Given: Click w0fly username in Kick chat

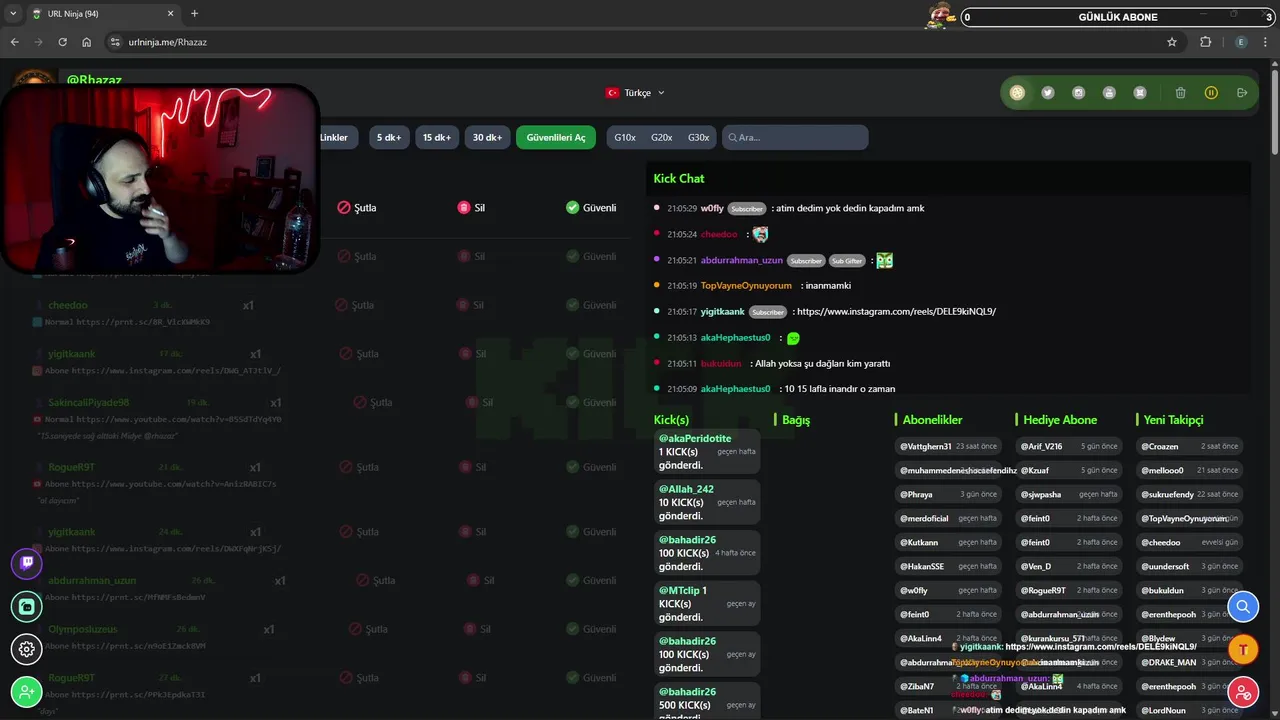Looking at the screenshot, I should coord(712,208).
